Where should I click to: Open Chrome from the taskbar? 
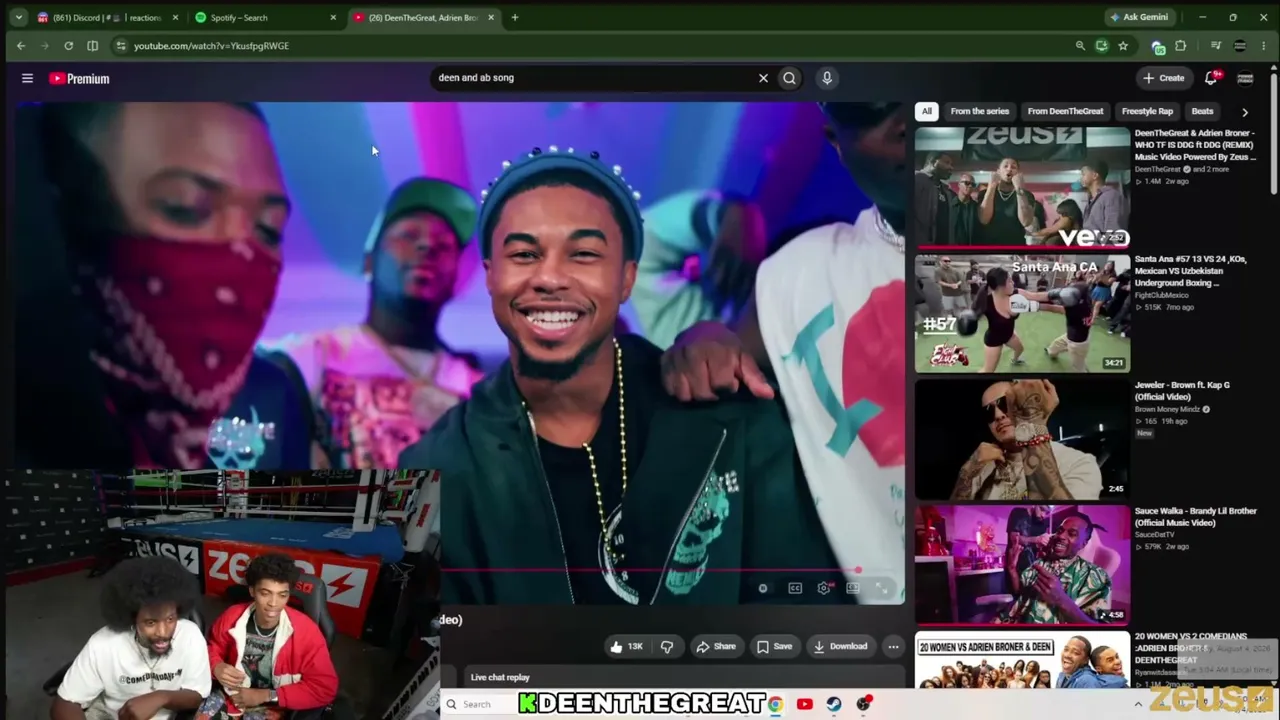[775, 704]
